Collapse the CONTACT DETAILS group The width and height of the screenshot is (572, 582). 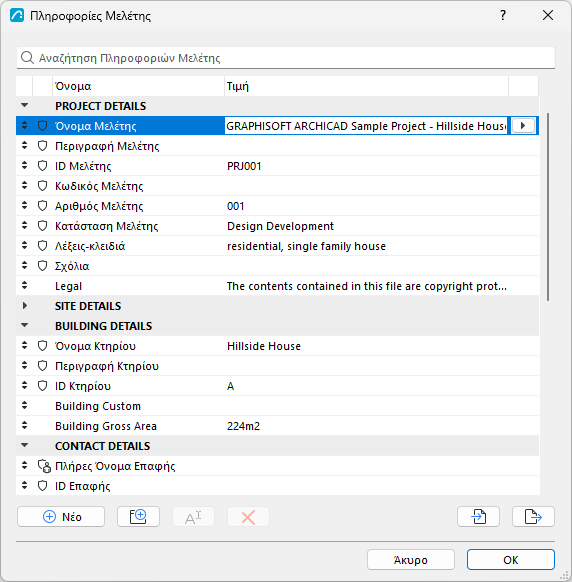(x=24, y=445)
